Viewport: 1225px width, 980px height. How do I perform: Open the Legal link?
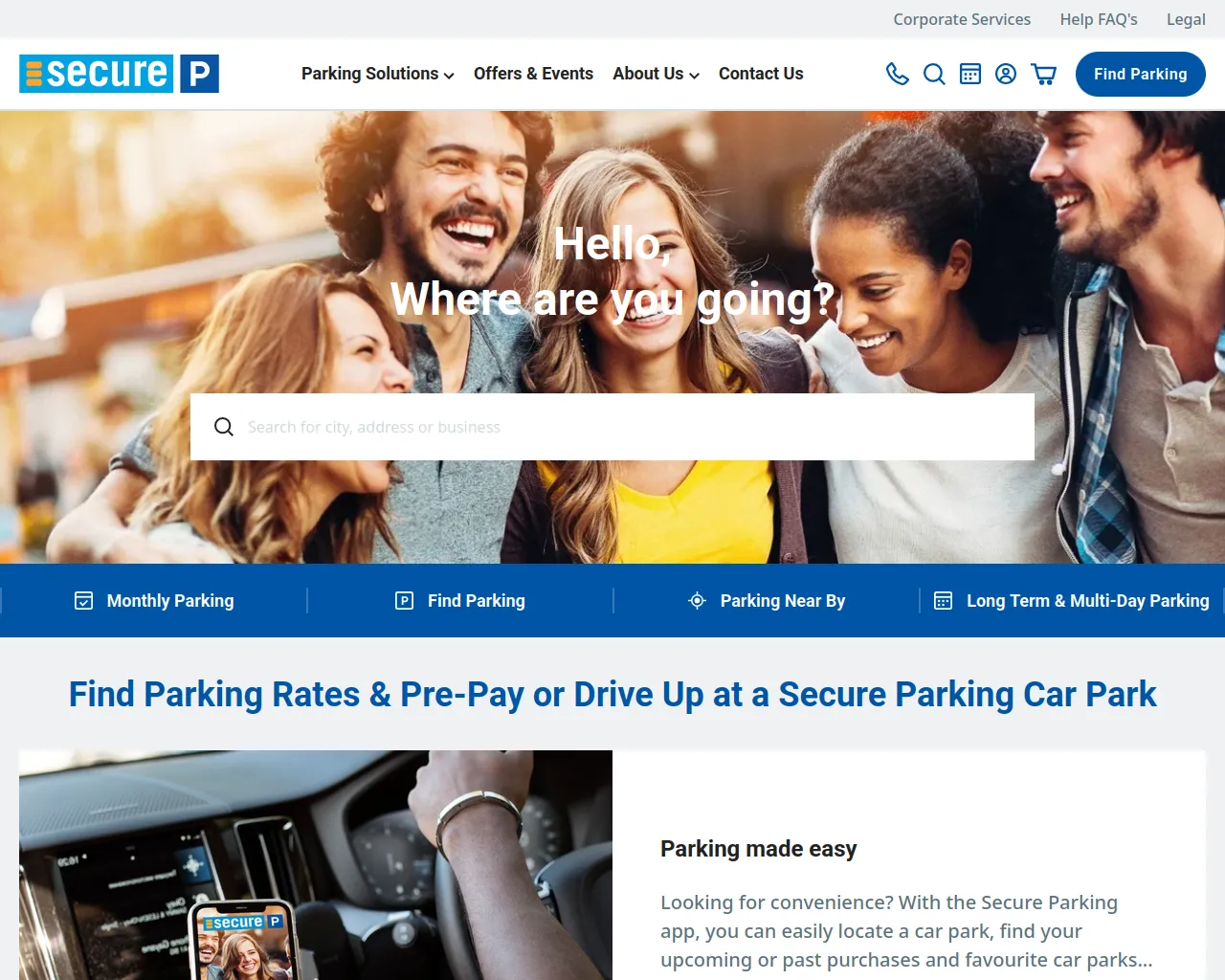1186,19
